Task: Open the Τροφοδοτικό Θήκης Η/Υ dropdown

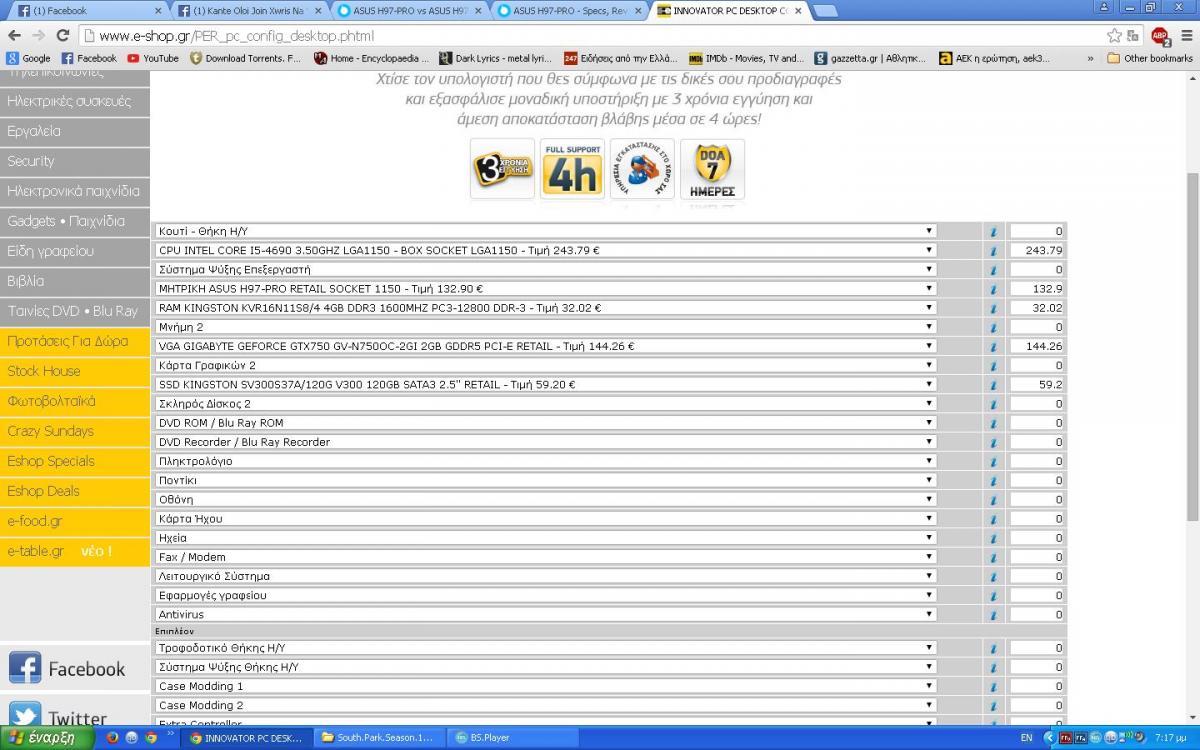Action: tap(545, 648)
